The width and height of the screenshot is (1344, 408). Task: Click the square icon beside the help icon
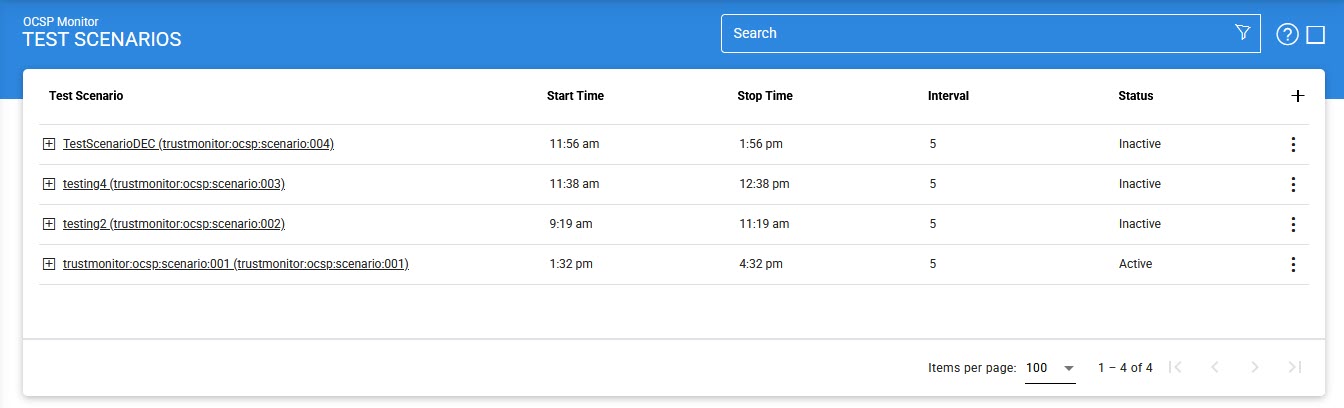pos(1316,35)
